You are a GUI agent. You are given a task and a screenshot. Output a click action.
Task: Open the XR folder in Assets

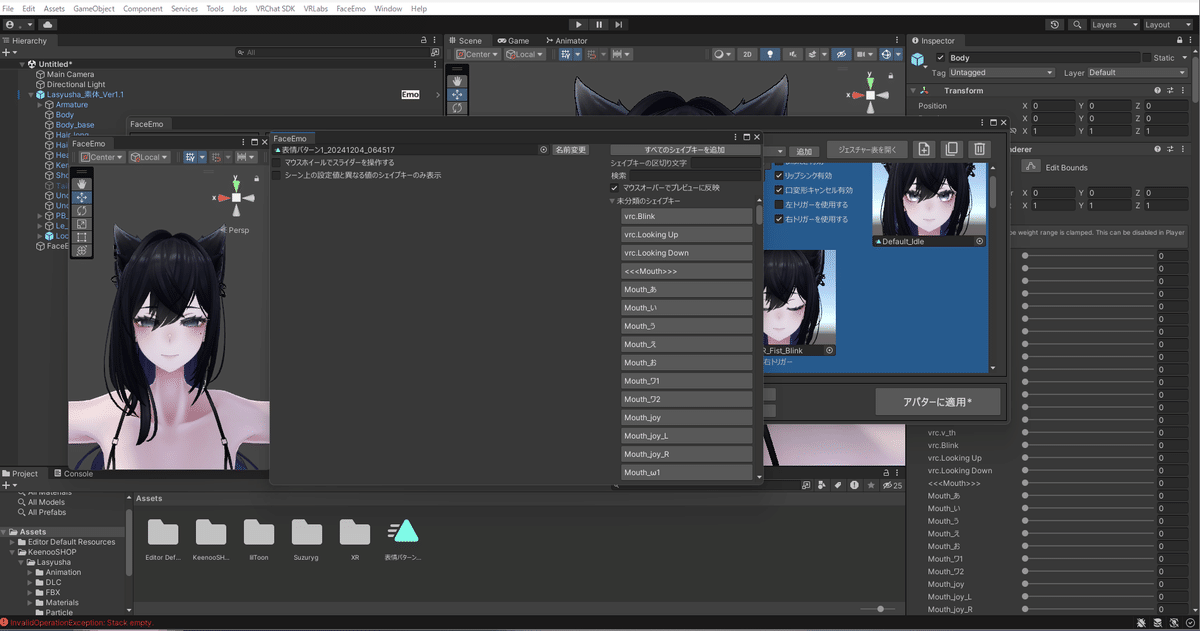355,532
